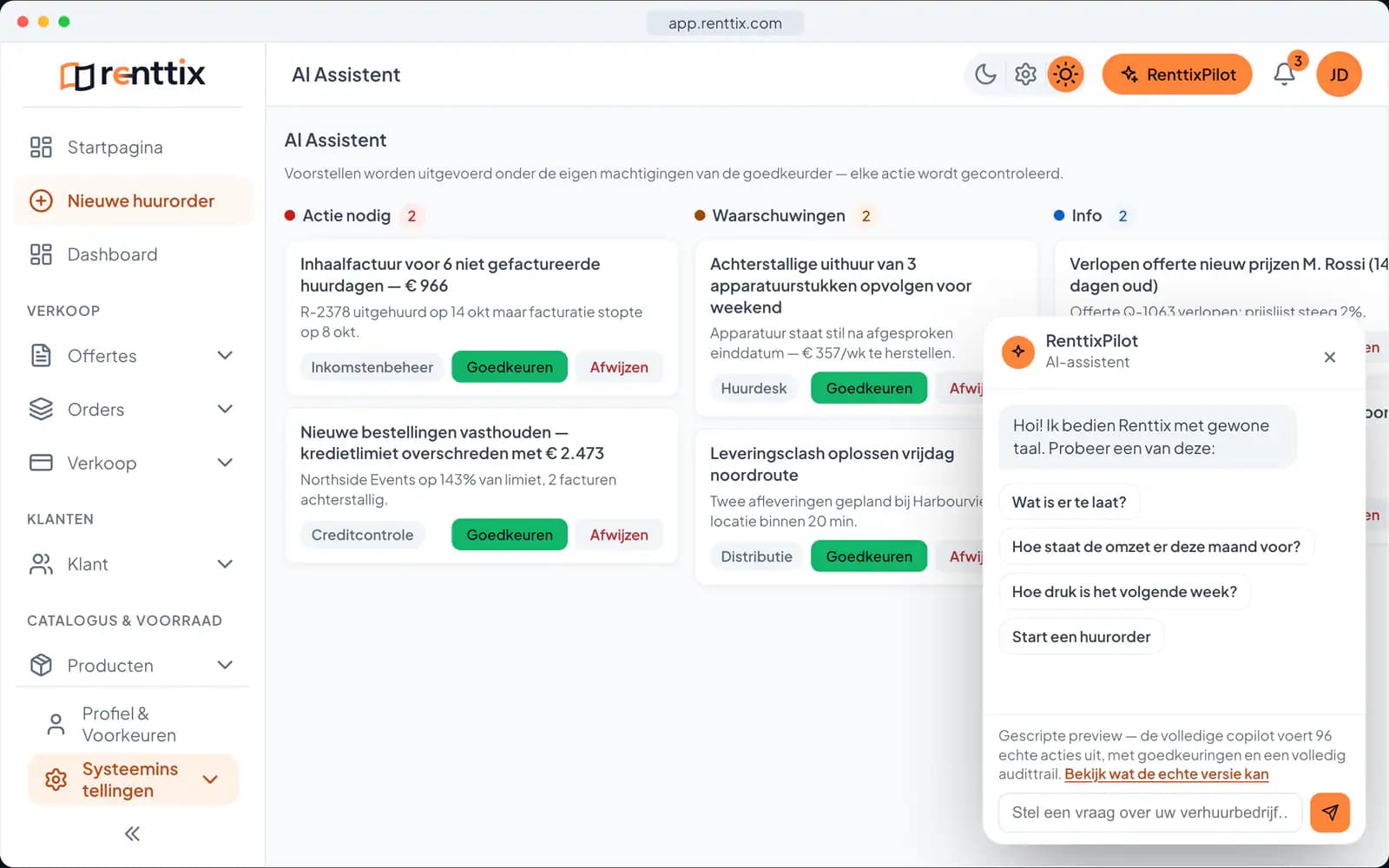Expand the Systeeminstellingen chevron

click(x=210, y=779)
